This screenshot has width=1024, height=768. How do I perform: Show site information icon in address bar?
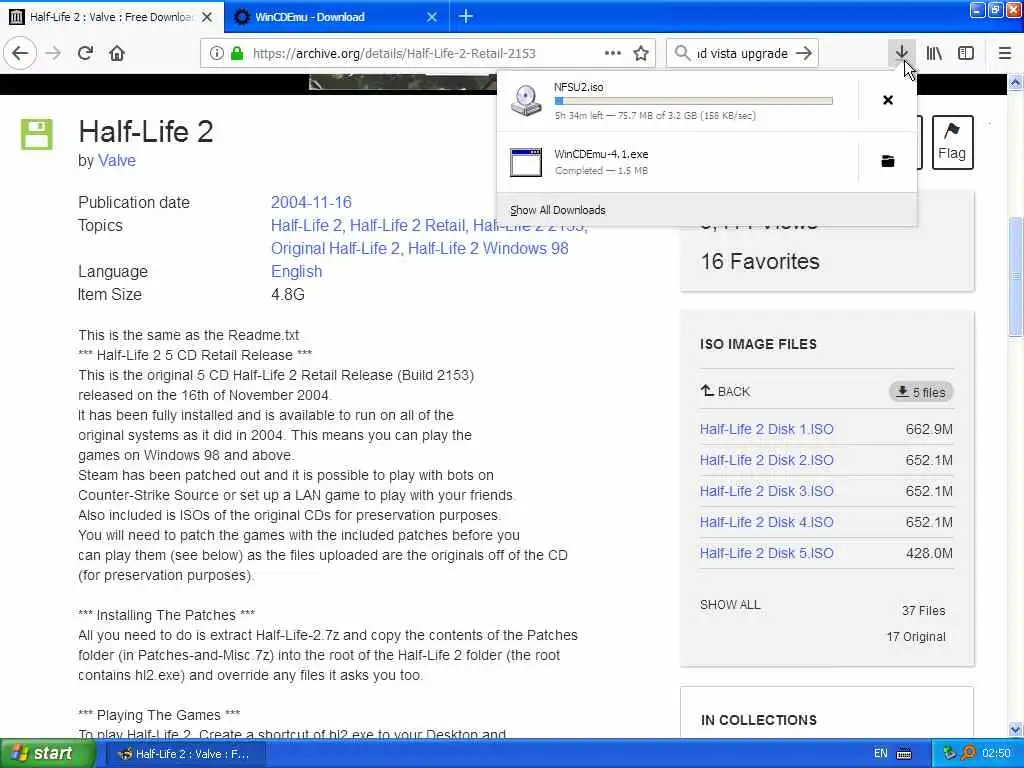click(216, 53)
